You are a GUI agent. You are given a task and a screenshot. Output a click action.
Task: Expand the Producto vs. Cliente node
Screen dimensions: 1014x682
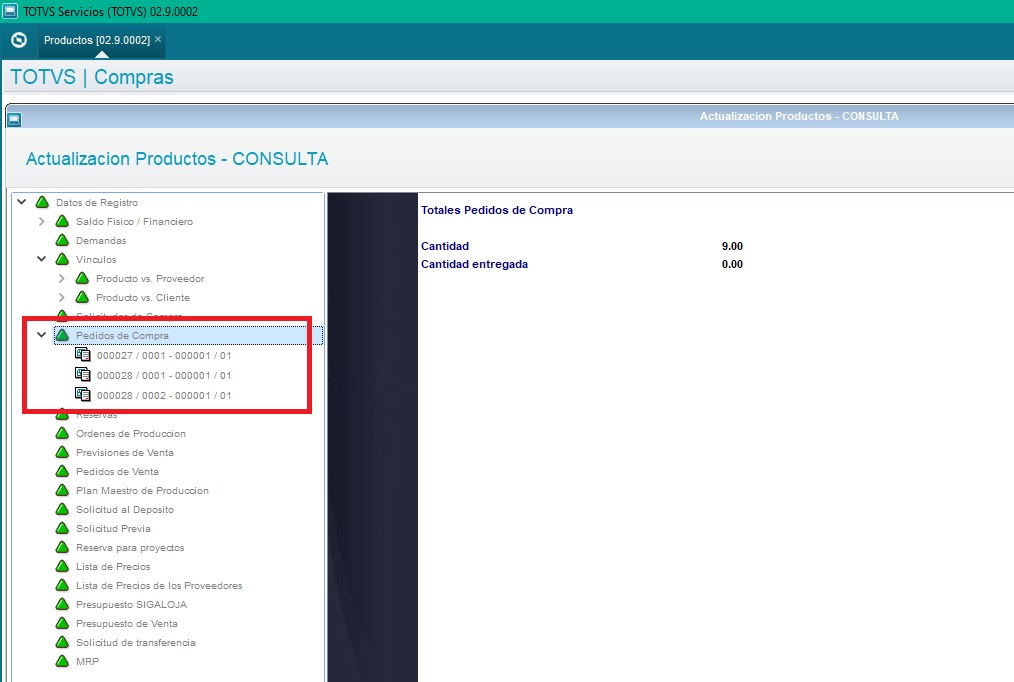coord(61,297)
